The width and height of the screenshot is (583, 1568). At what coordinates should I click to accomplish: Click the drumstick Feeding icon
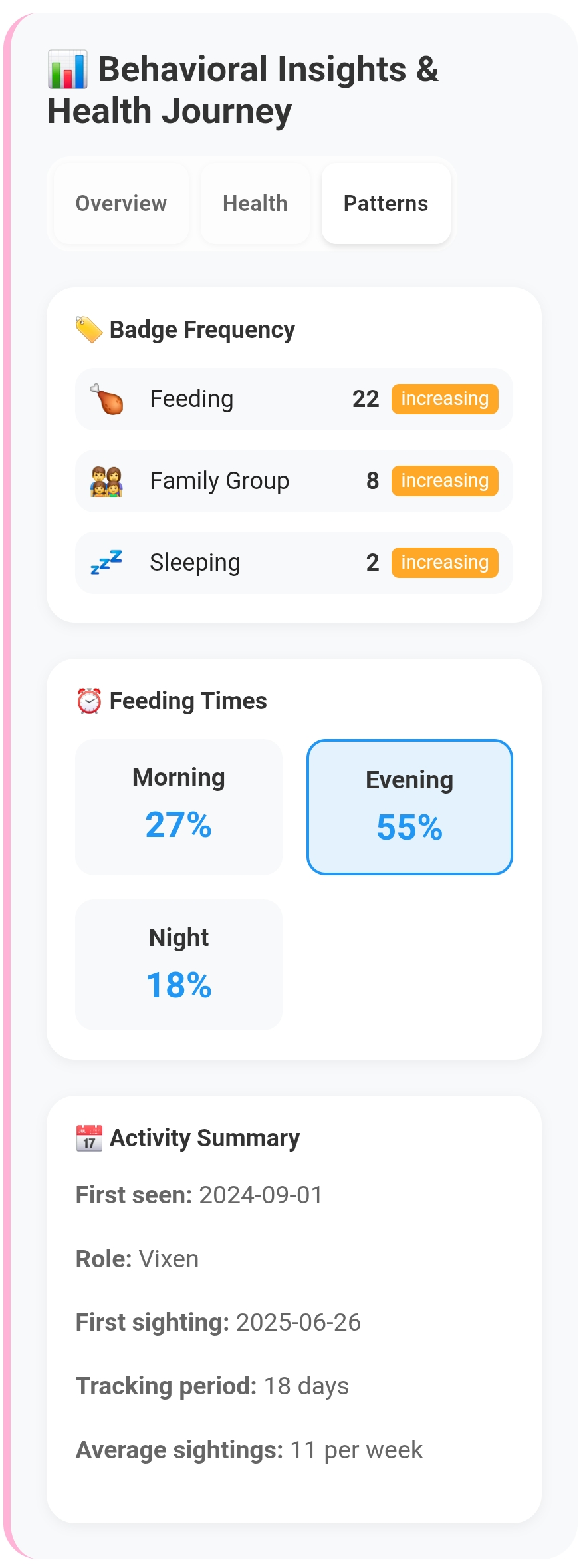point(106,399)
